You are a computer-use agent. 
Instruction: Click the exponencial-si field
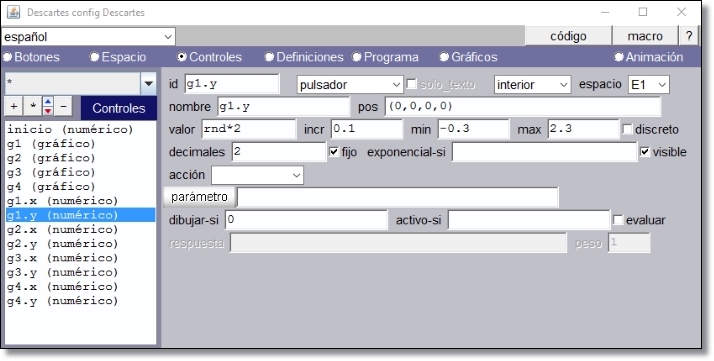(544, 152)
